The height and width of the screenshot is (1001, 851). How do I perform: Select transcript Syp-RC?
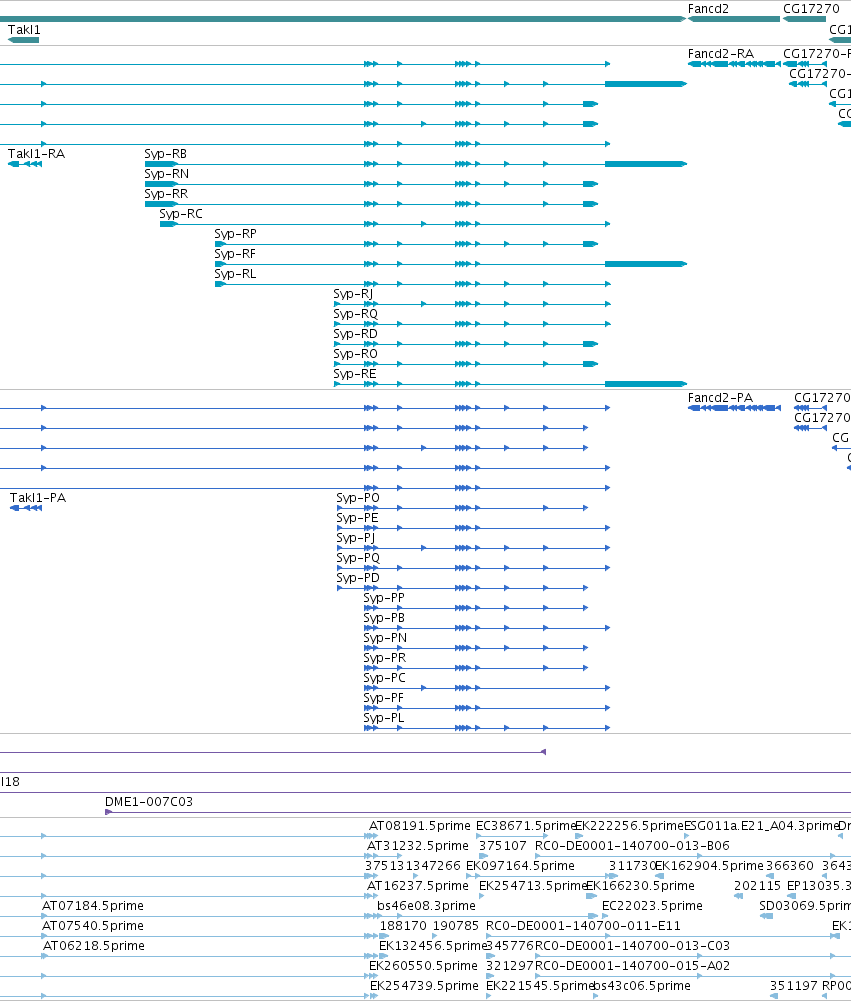click(x=385, y=224)
